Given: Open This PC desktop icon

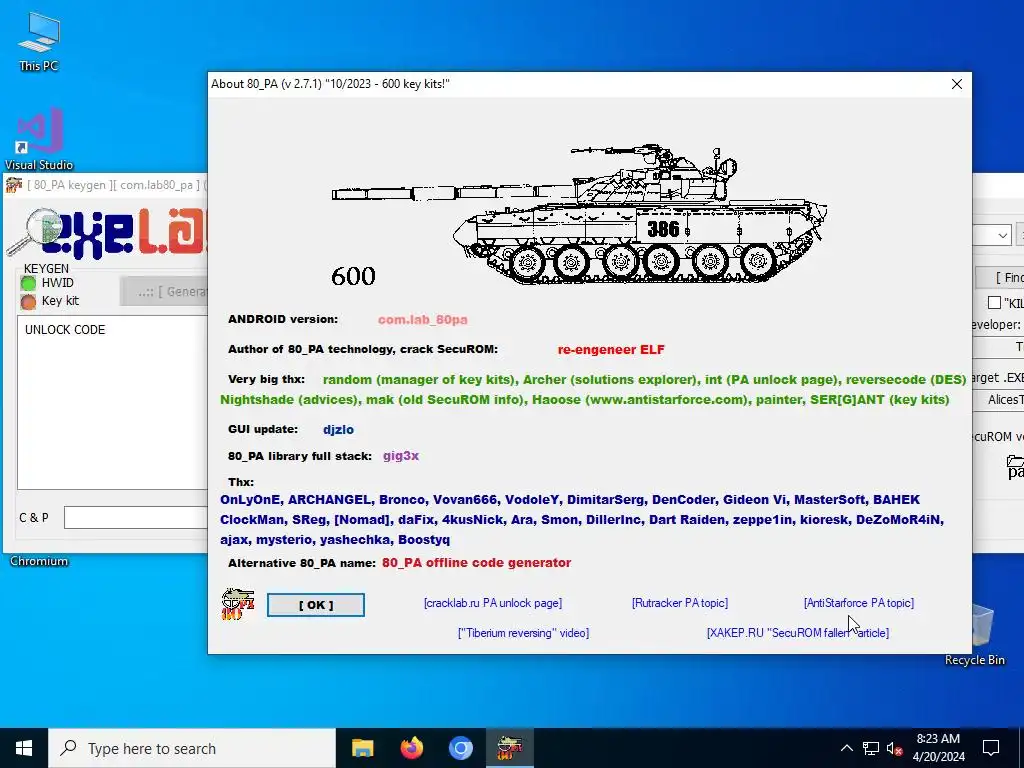Looking at the screenshot, I should click(x=39, y=42).
